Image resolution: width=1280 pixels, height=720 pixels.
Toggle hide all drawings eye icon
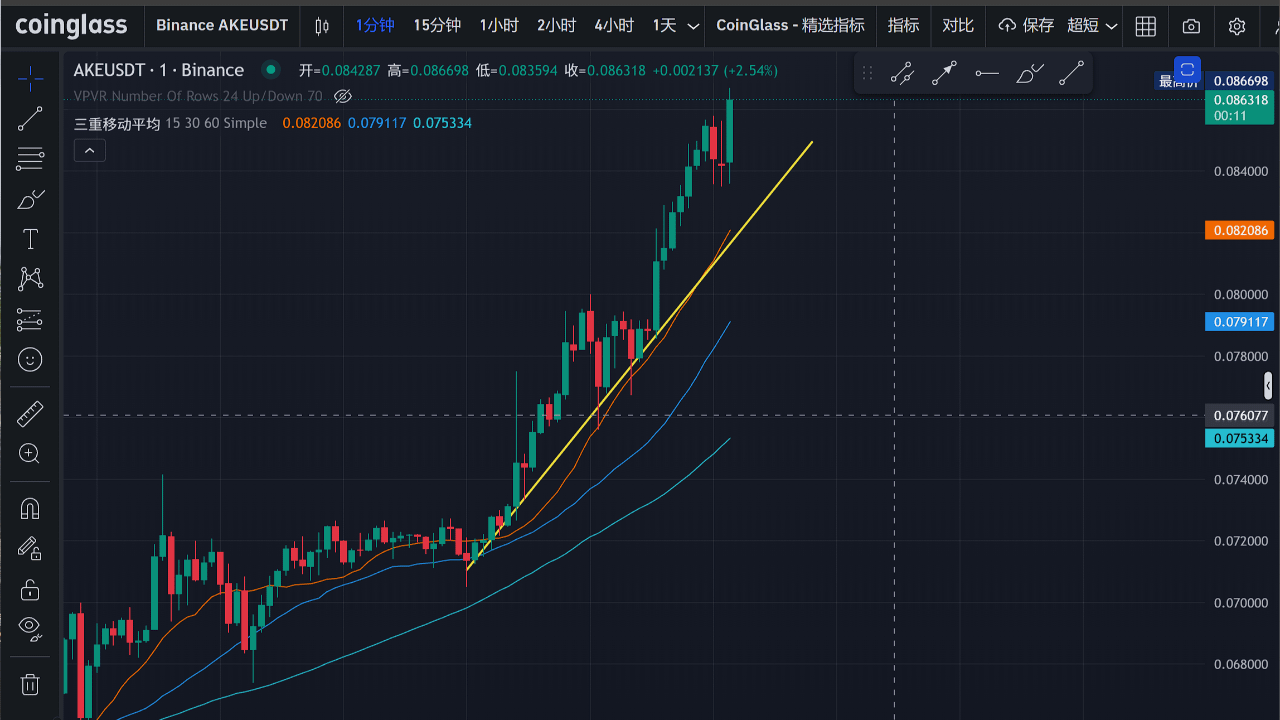point(30,629)
